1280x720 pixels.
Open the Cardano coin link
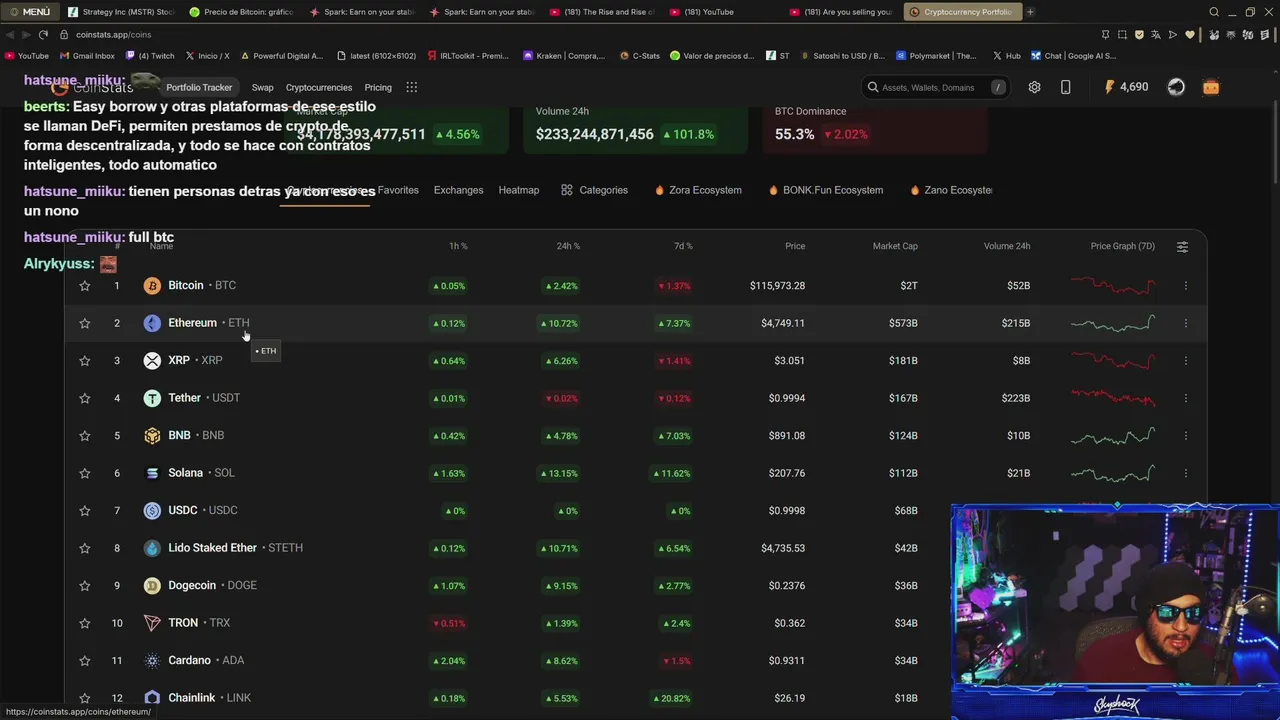click(x=205, y=661)
